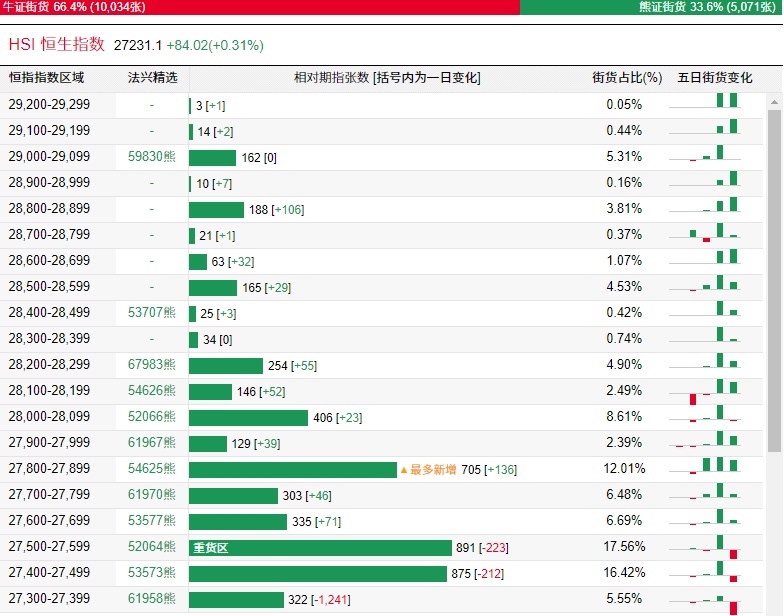784x616 pixels.
Task: Select the 28,000-28,099 index range
Action: point(49,416)
